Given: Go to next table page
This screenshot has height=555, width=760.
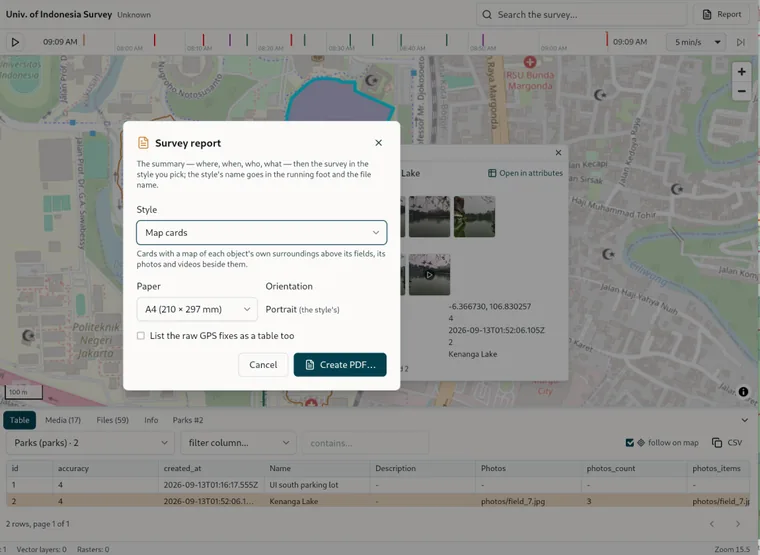Looking at the screenshot, I should click(x=738, y=523).
